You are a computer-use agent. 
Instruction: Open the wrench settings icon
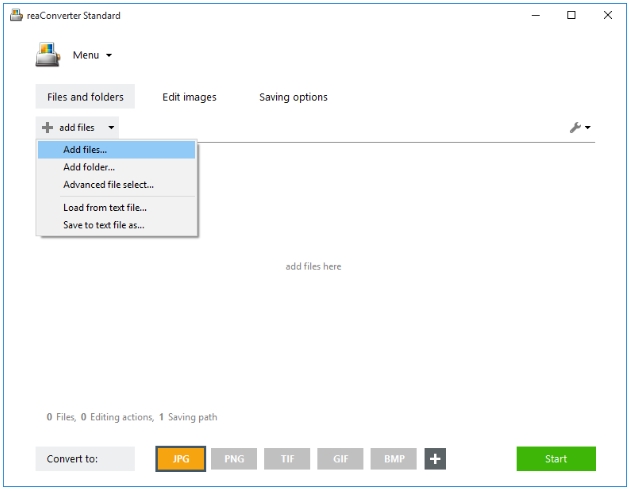click(x=575, y=127)
